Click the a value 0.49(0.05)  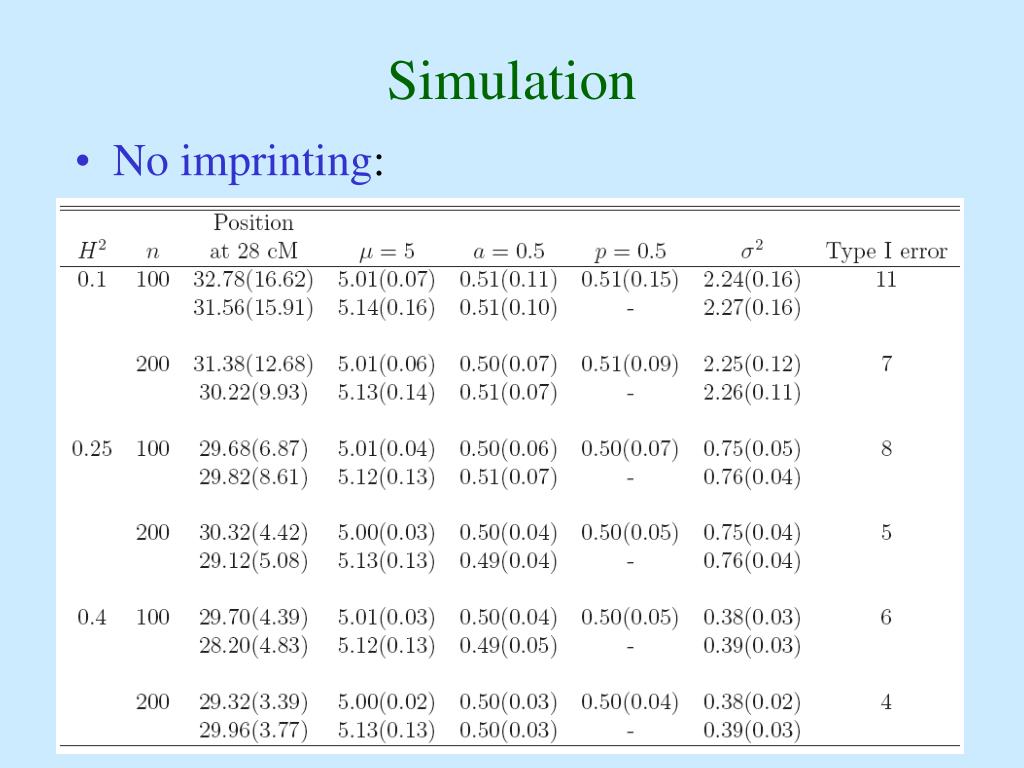tap(508, 646)
